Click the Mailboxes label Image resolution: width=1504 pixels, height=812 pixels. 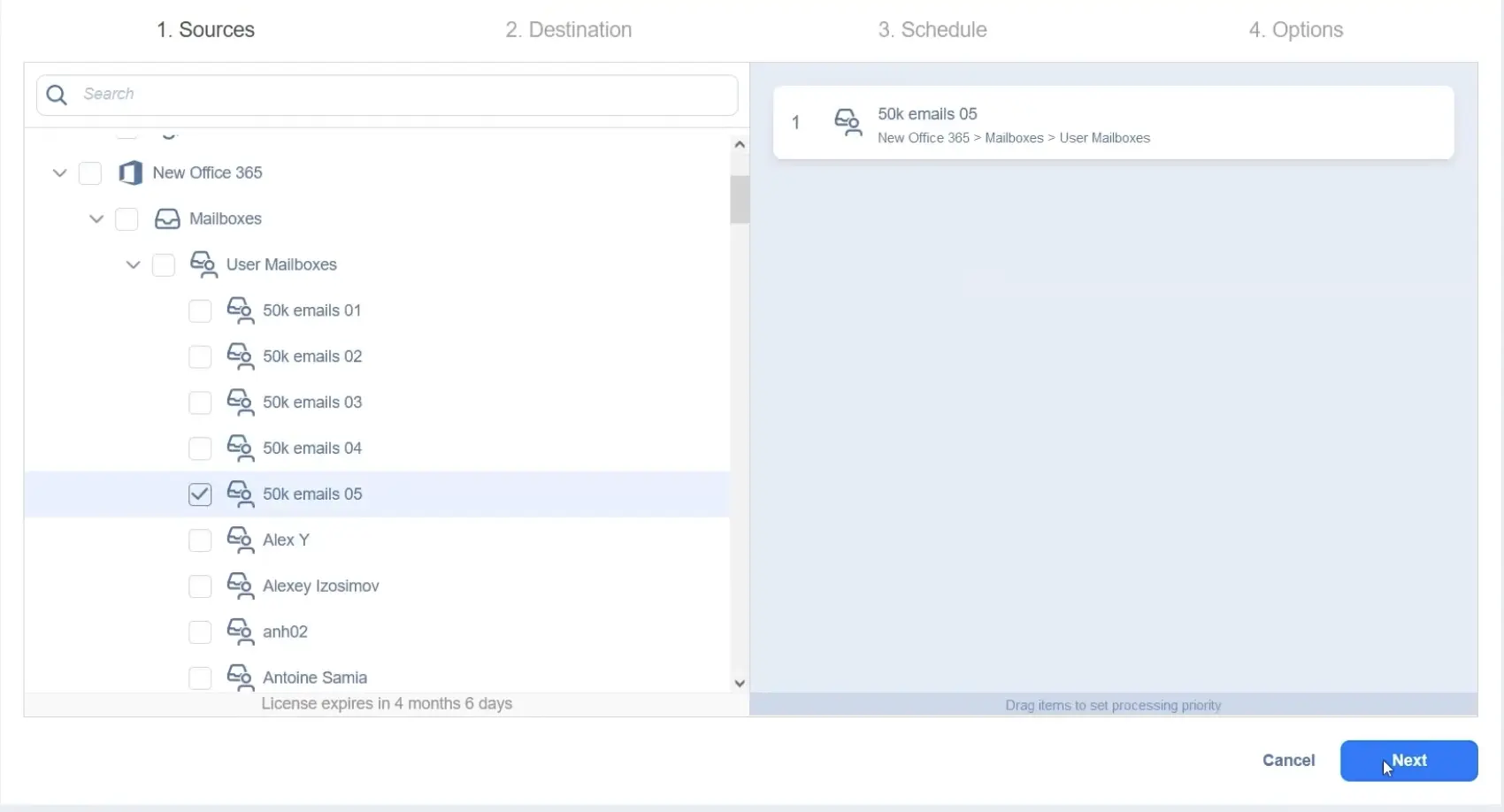[x=226, y=219]
